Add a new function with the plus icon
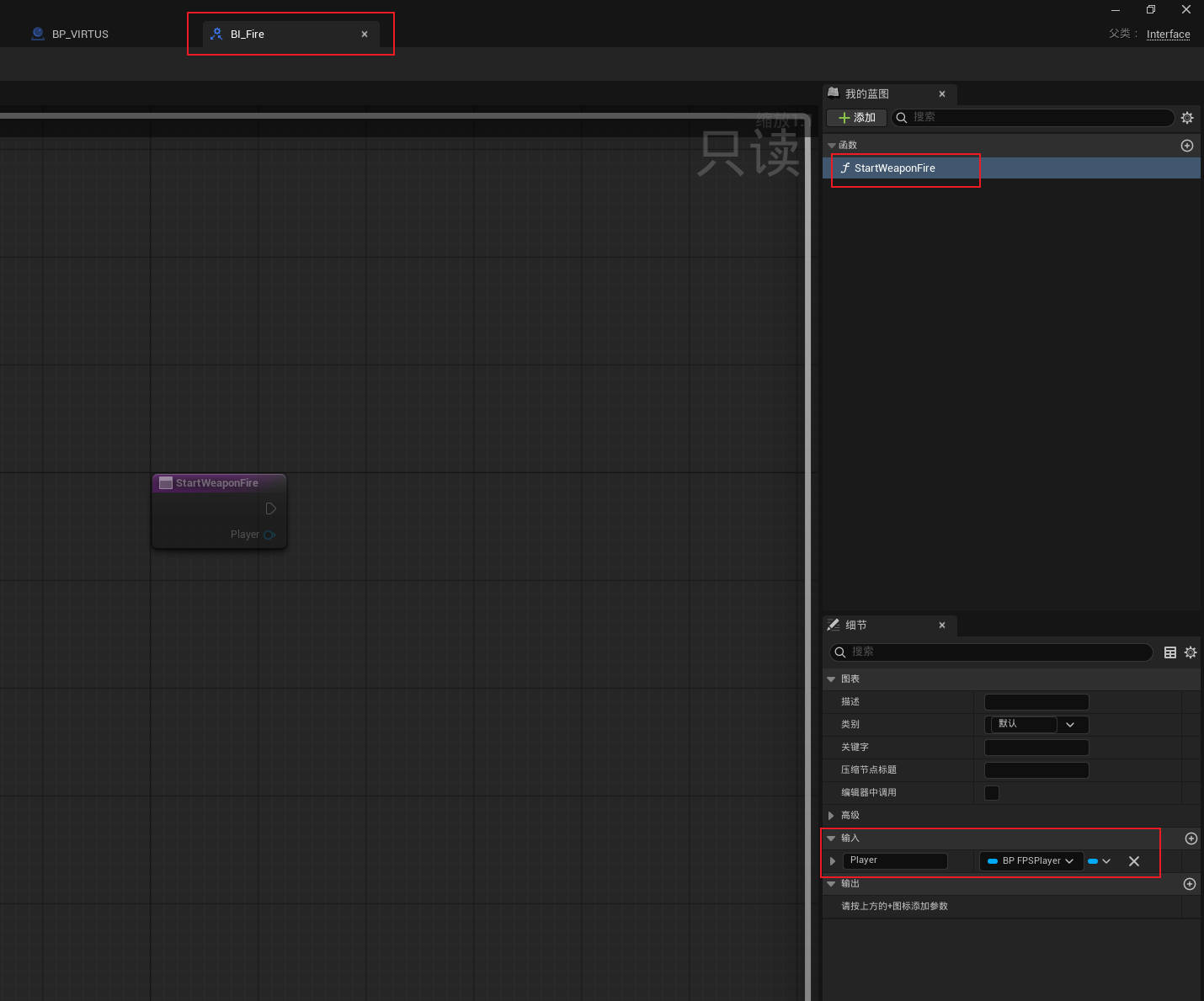This screenshot has height=1001, width=1204. click(1187, 146)
